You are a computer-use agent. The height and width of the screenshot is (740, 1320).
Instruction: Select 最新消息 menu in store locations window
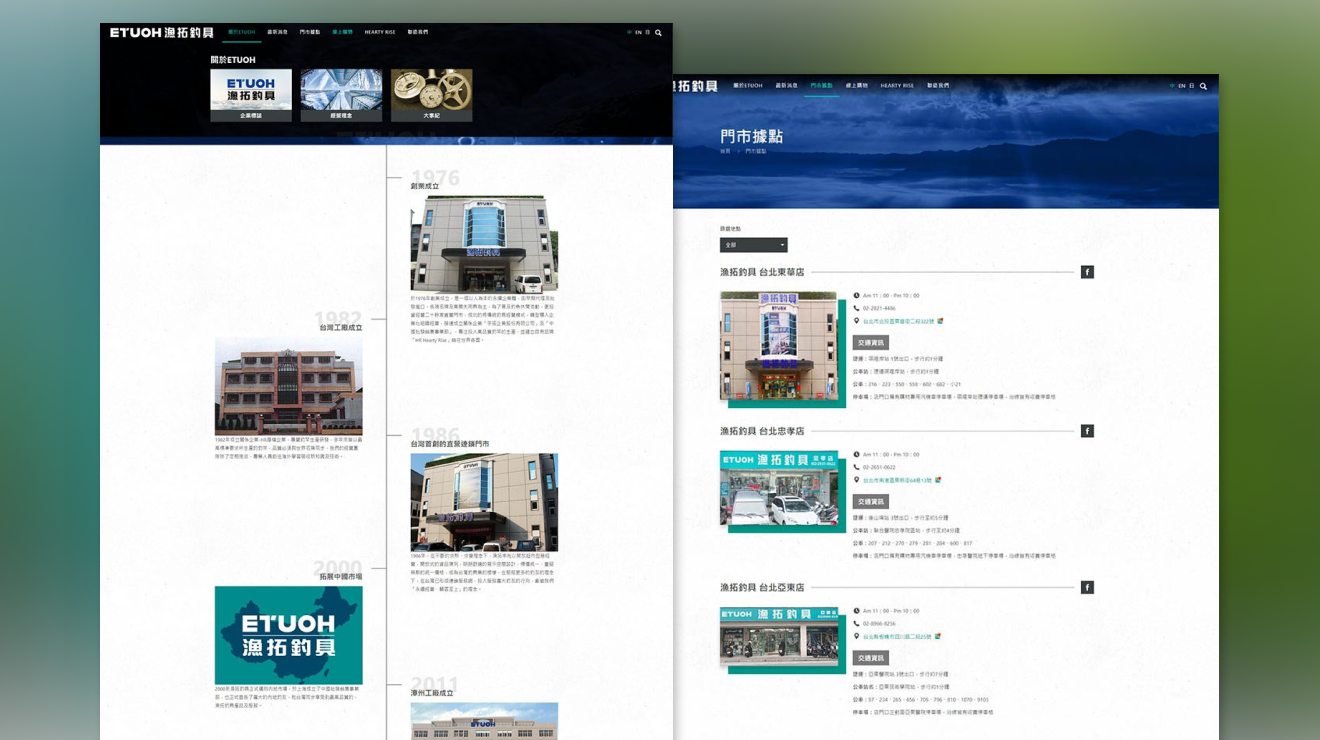pos(786,86)
